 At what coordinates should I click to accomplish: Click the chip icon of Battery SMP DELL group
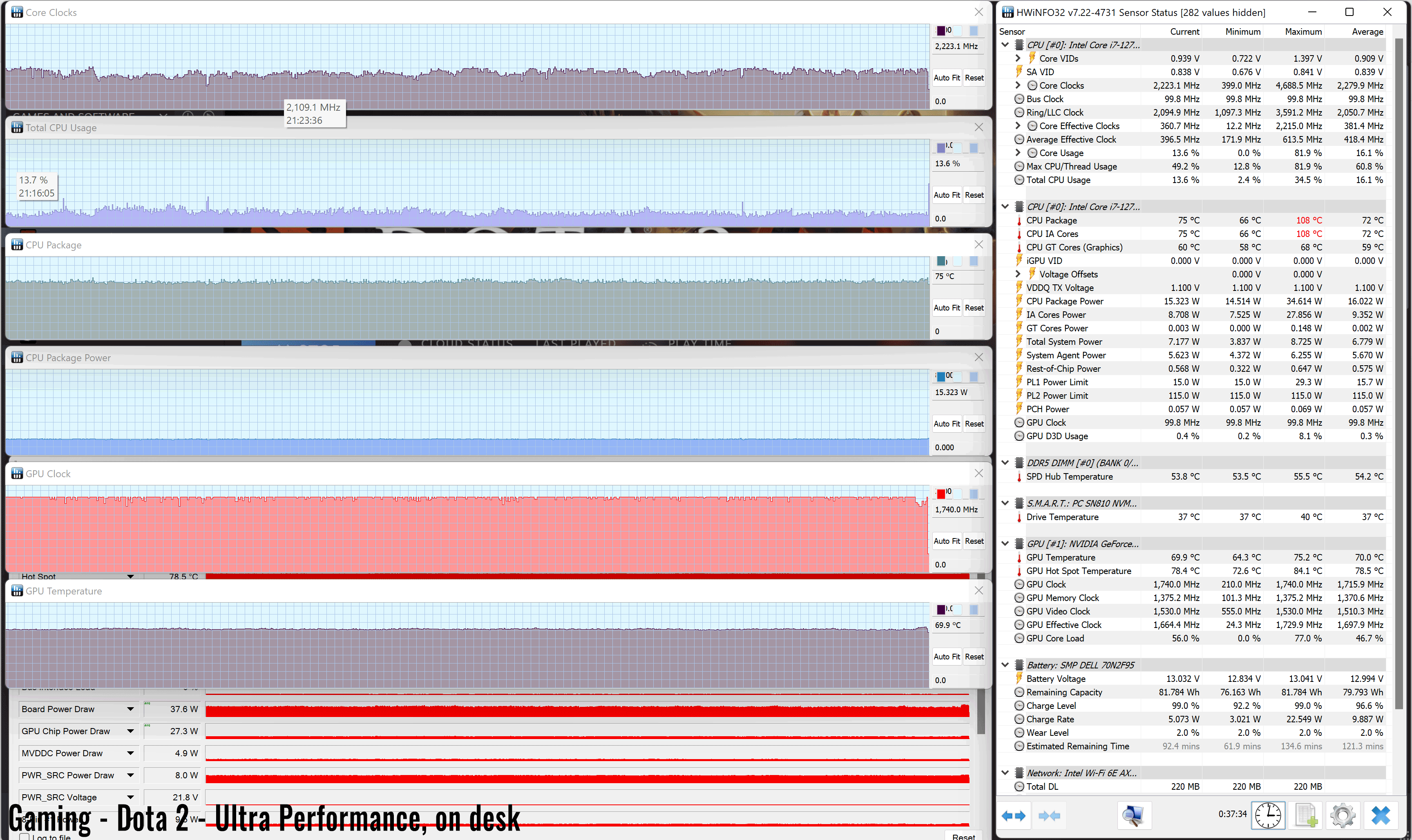pos(1019,665)
